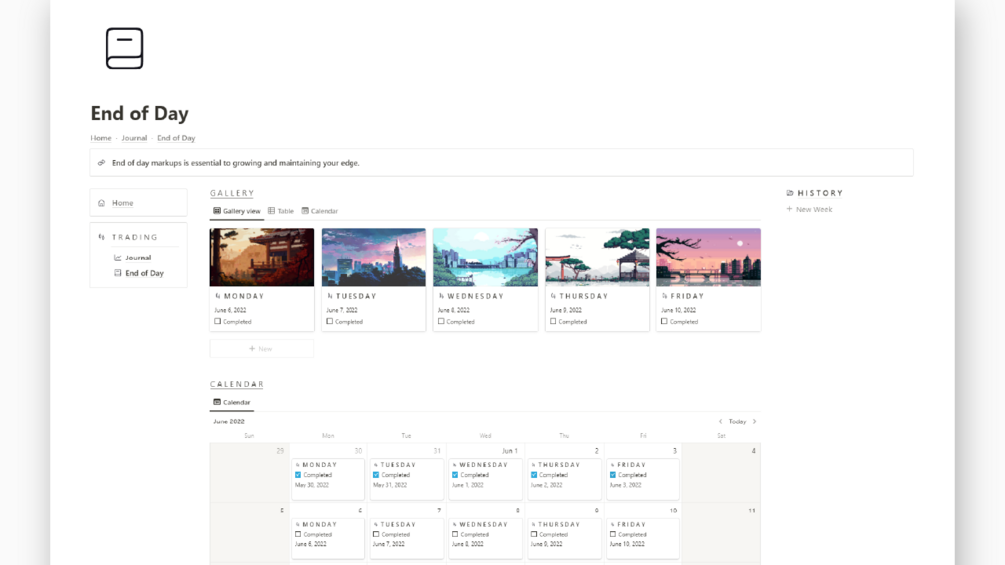Select the Calendar tab under Calendar section

(231, 402)
